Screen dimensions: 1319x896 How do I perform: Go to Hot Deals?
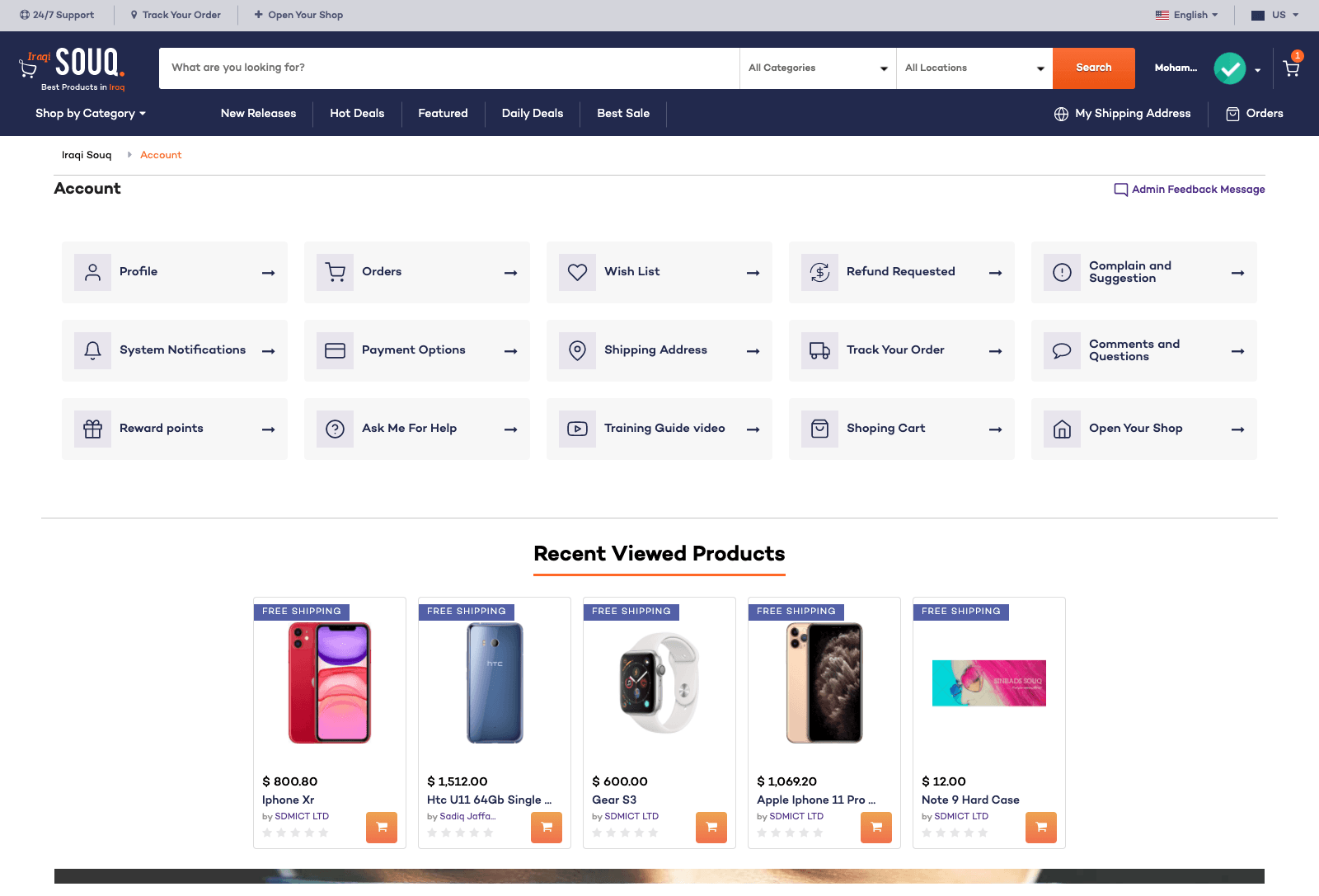tap(357, 114)
